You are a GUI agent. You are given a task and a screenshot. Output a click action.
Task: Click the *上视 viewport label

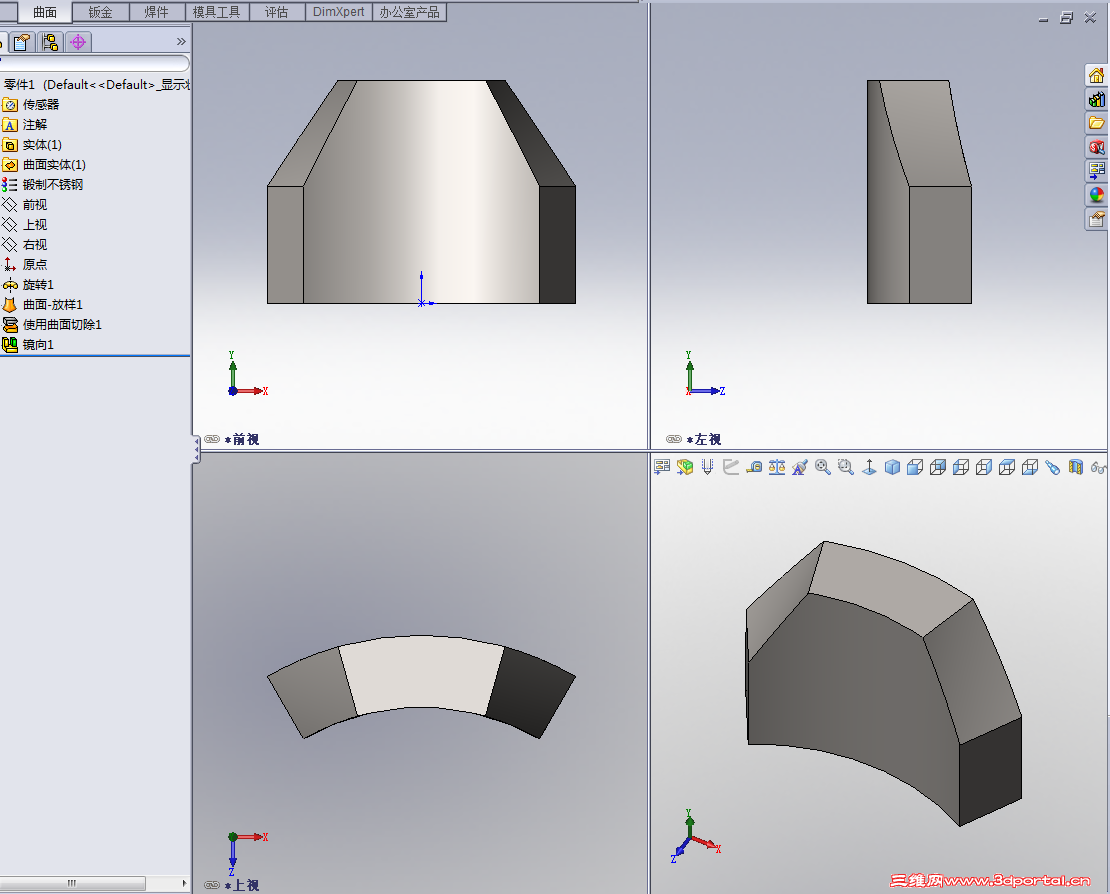[242, 886]
